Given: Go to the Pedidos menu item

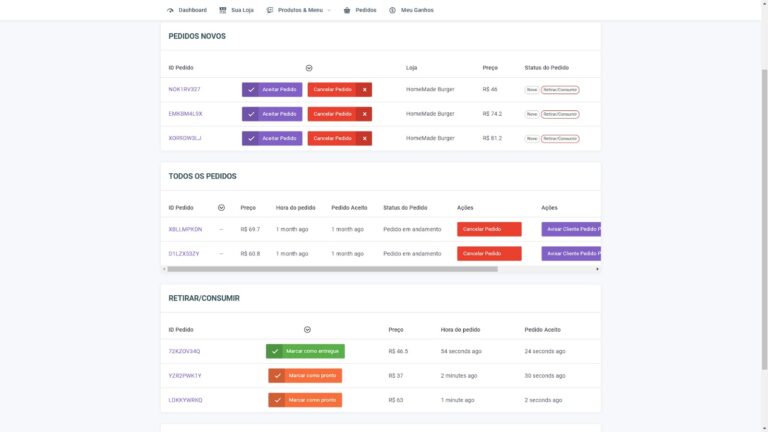Looking at the screenshot, I should (x=365, y=10).
